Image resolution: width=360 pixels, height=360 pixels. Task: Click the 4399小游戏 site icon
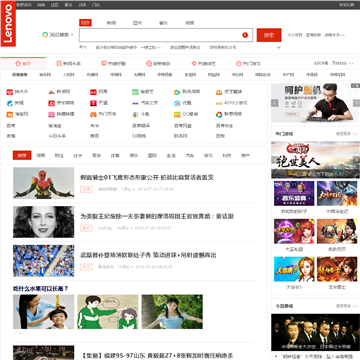click(x=219, y=103)
